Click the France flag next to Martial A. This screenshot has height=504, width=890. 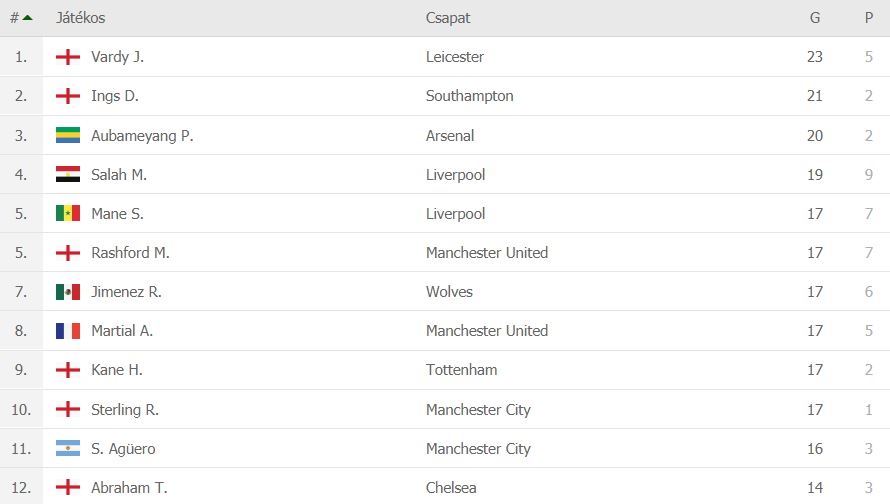pyautogui.click(x=68, y=331)
